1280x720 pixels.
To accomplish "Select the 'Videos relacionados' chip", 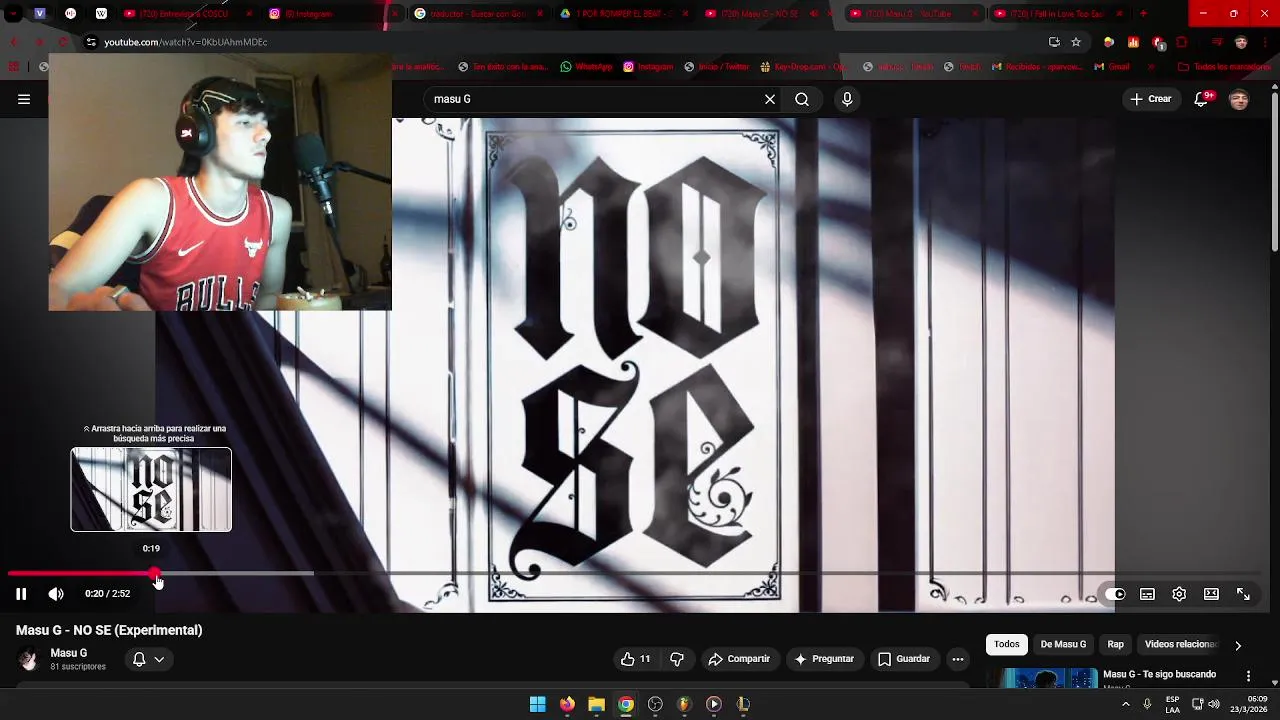I will pos(1180,644).
